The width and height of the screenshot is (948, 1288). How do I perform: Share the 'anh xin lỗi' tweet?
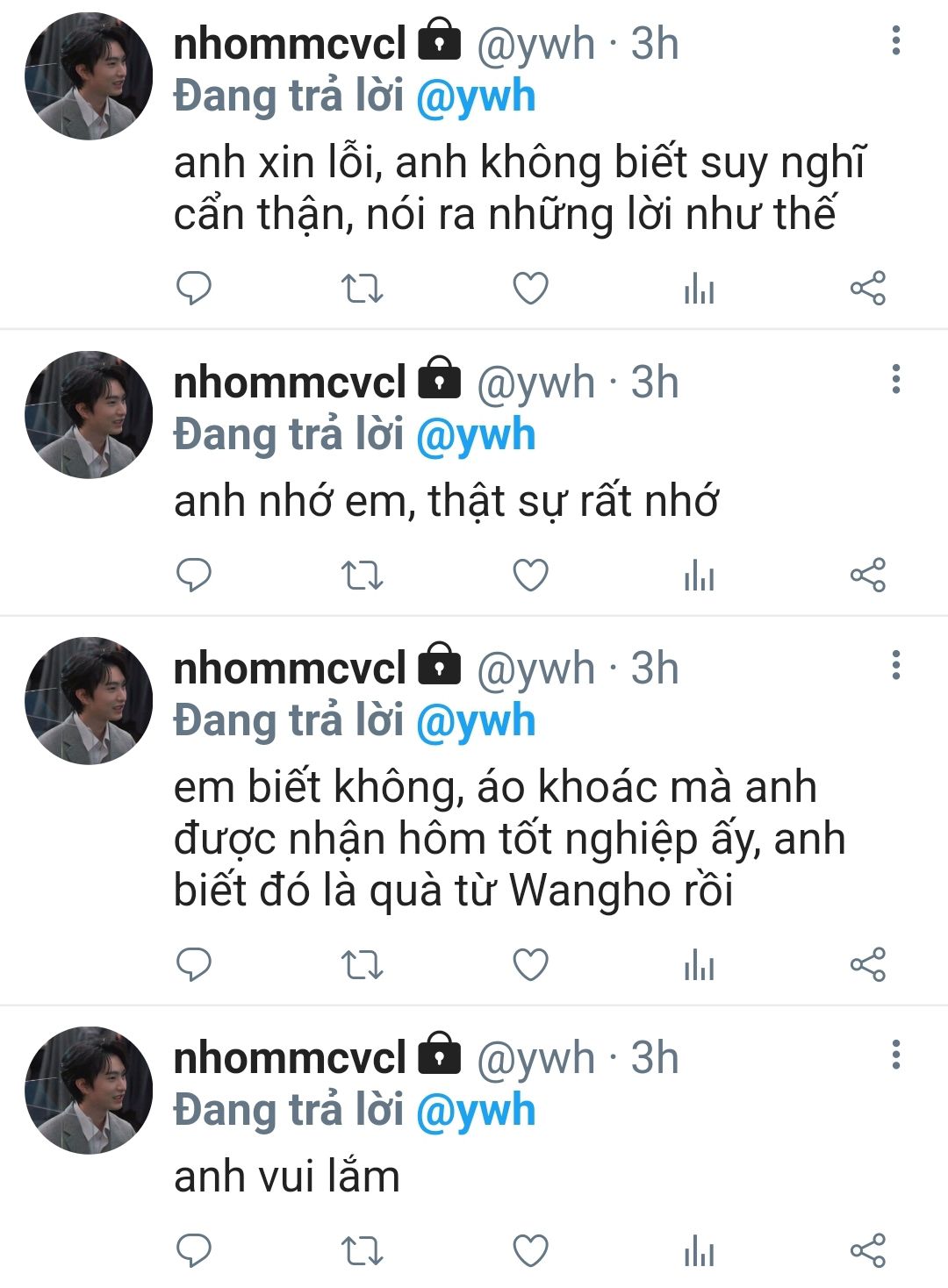[867, 288]
